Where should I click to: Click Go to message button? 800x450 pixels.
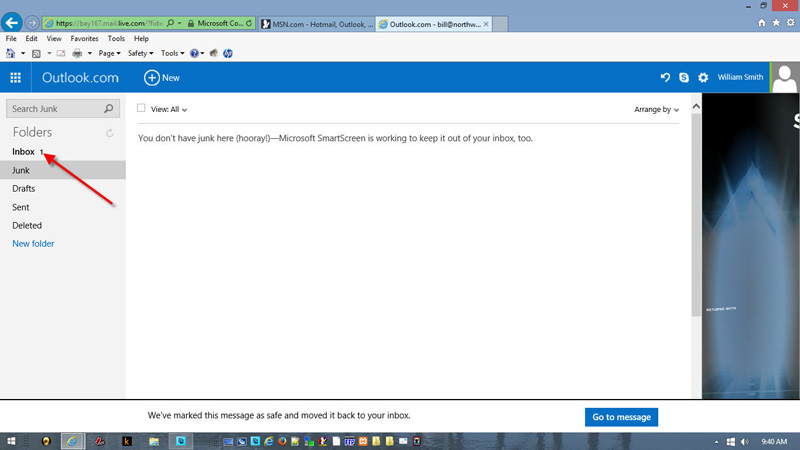coord(621,417)
